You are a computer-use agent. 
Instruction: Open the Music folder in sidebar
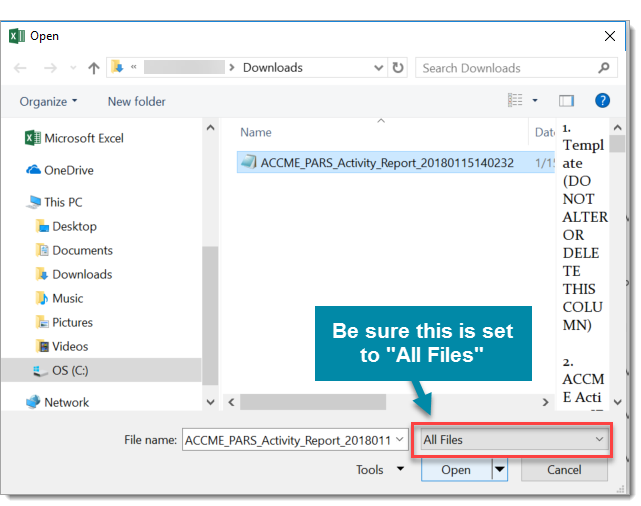tap(67, 298)
